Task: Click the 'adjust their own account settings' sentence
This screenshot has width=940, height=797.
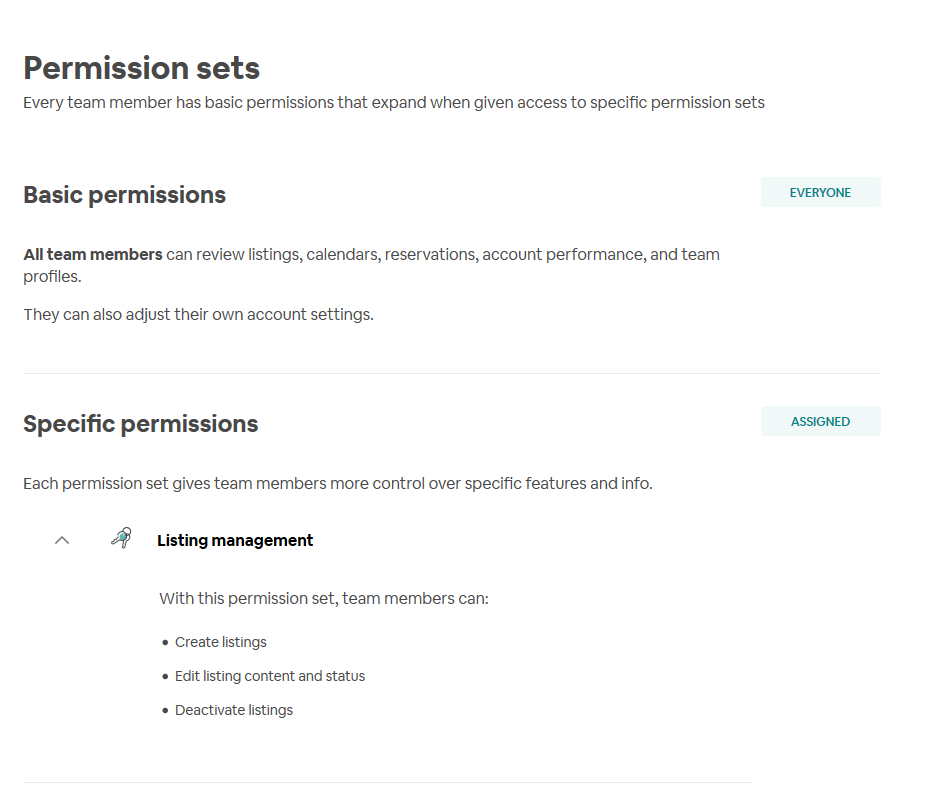Action: (198, 315)
